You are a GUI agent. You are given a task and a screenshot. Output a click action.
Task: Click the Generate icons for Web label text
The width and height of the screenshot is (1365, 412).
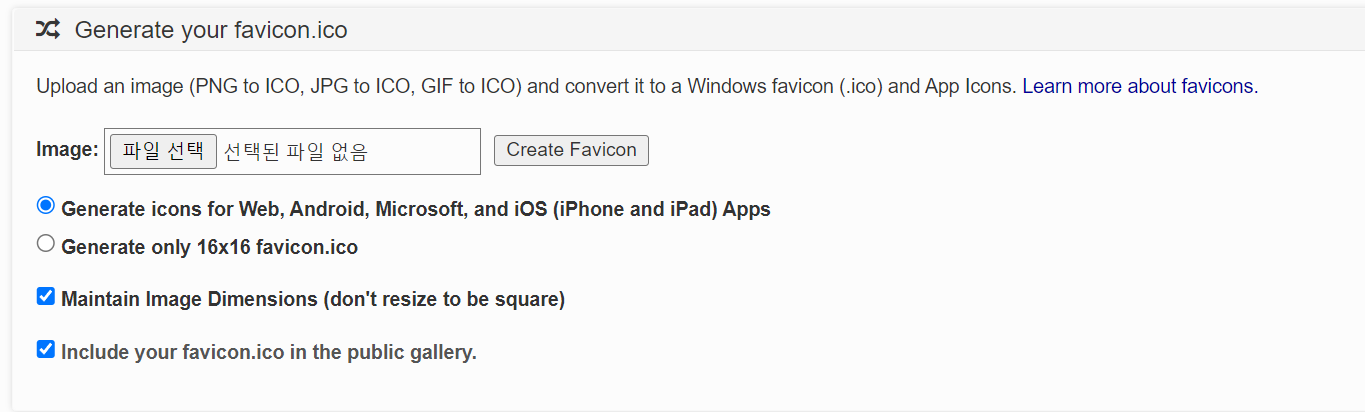[416, 210]
